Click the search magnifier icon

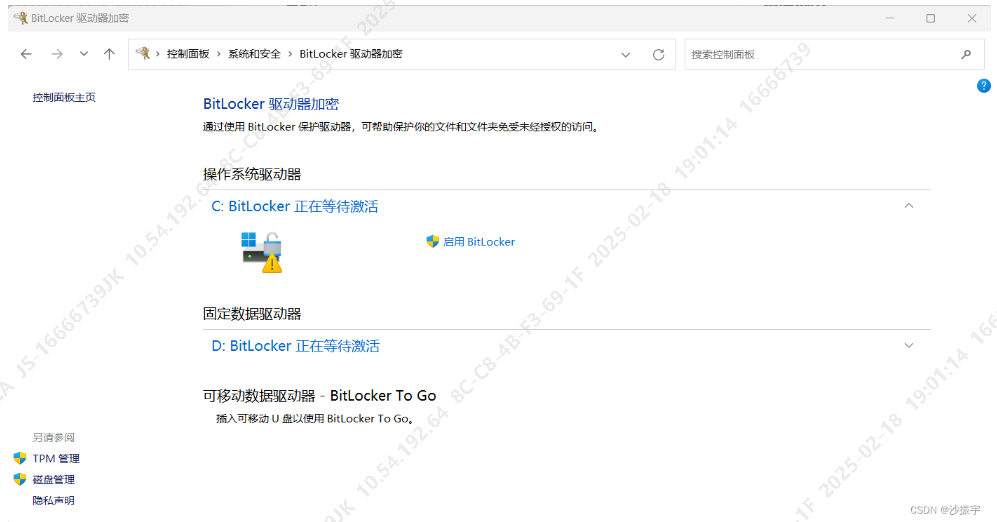click(x=965, y=54)
